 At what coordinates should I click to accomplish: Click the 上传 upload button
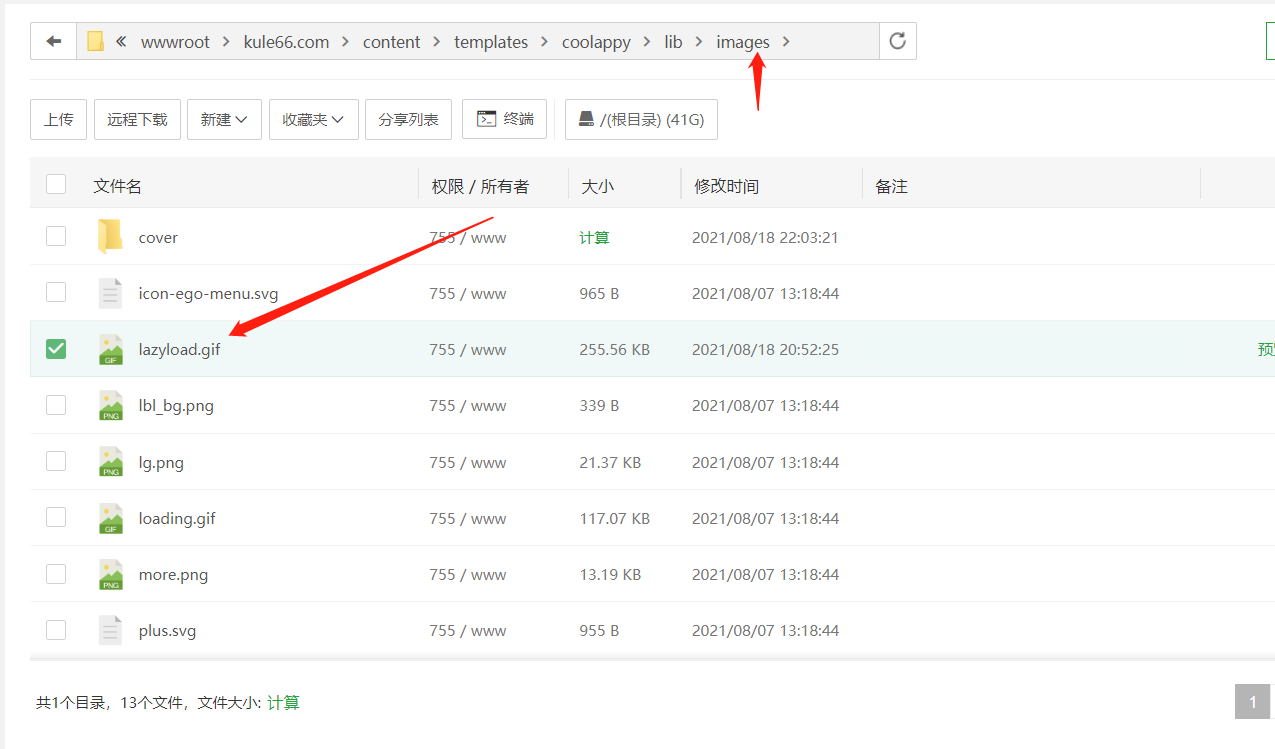[58, 119]
